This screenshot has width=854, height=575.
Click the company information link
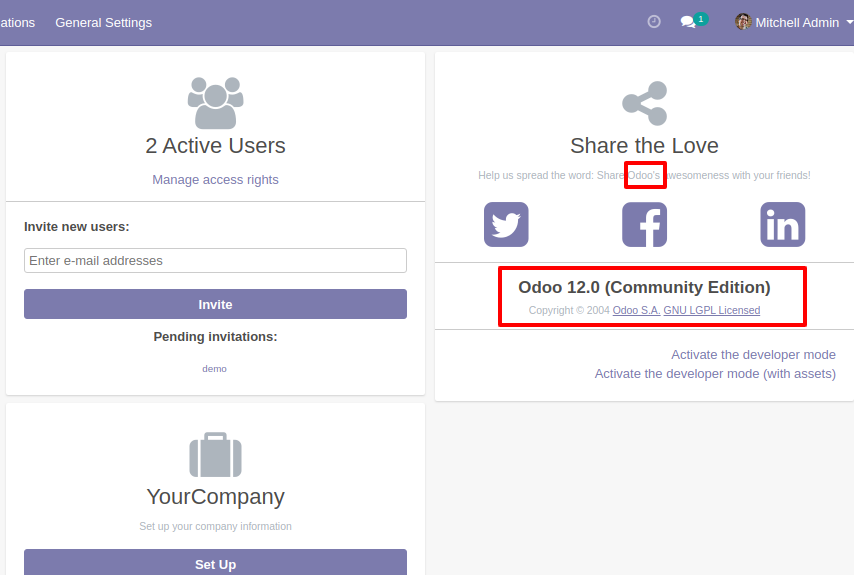(x=232, y=526)
